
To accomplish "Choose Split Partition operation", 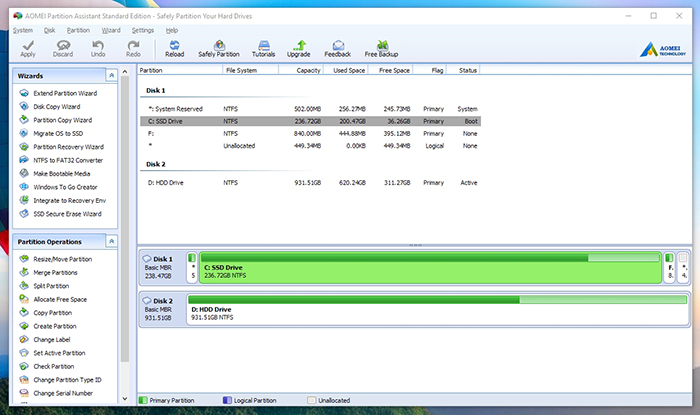I will (51, 286).
